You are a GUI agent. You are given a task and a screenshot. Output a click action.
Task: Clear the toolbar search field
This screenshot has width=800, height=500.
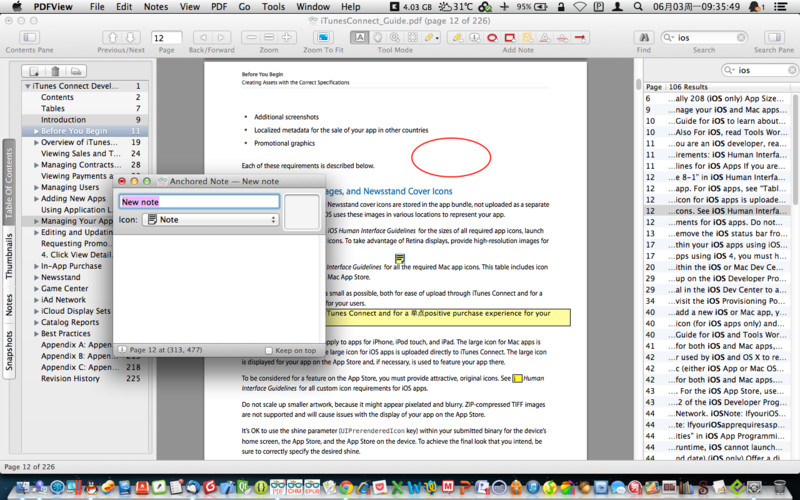pos(741,38)
